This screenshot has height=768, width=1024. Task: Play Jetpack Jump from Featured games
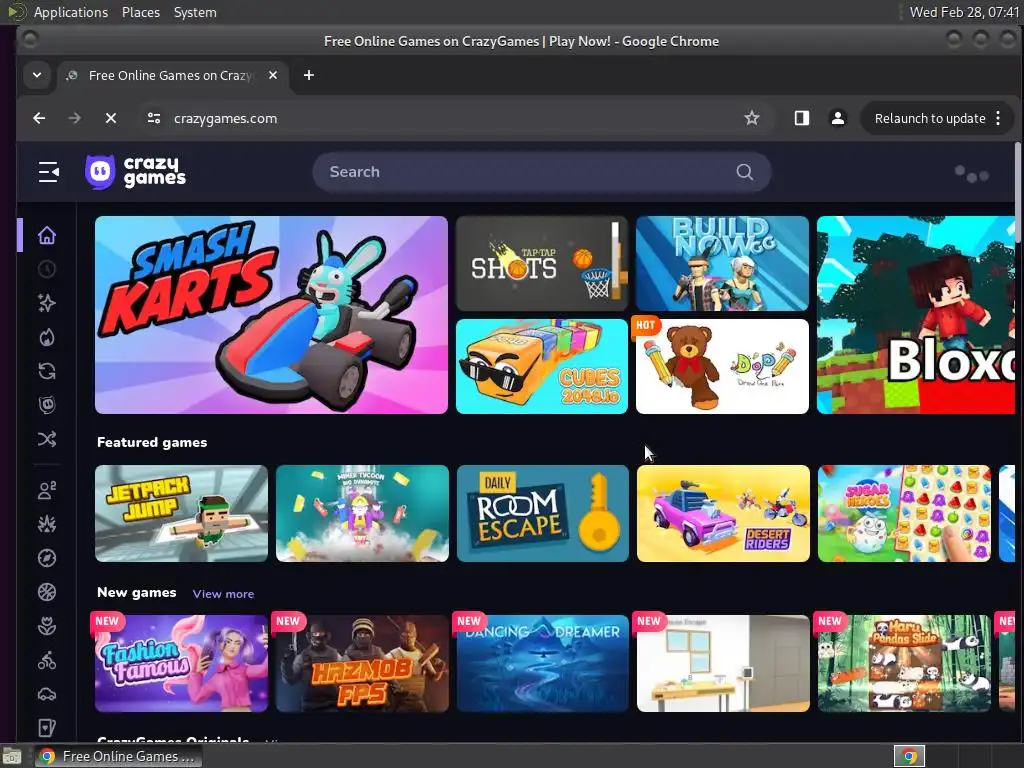tap(182, 513)
